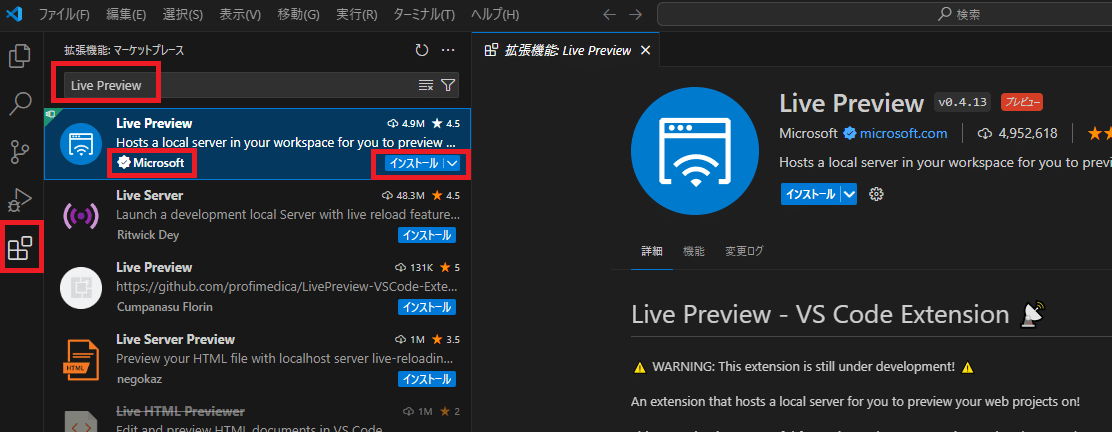
Task: Install Live Preview by Cumpanasu Florin
Action: pyautogui.click(x=426, y=307)
